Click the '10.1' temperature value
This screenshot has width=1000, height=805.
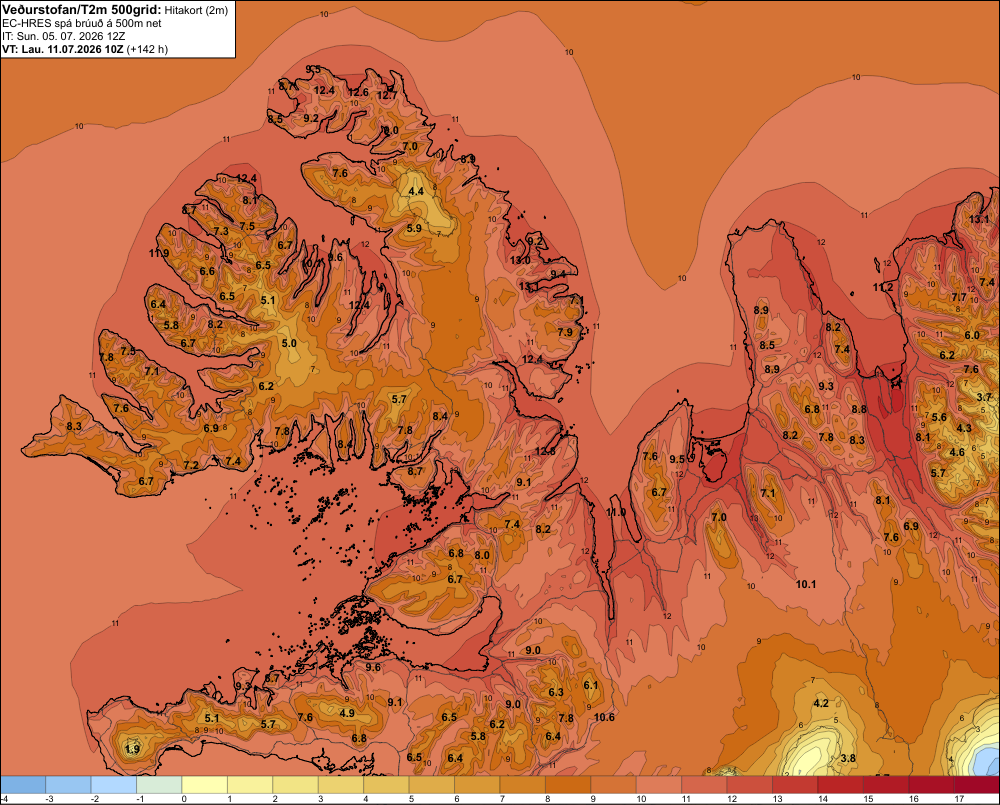tap(806, 584)
